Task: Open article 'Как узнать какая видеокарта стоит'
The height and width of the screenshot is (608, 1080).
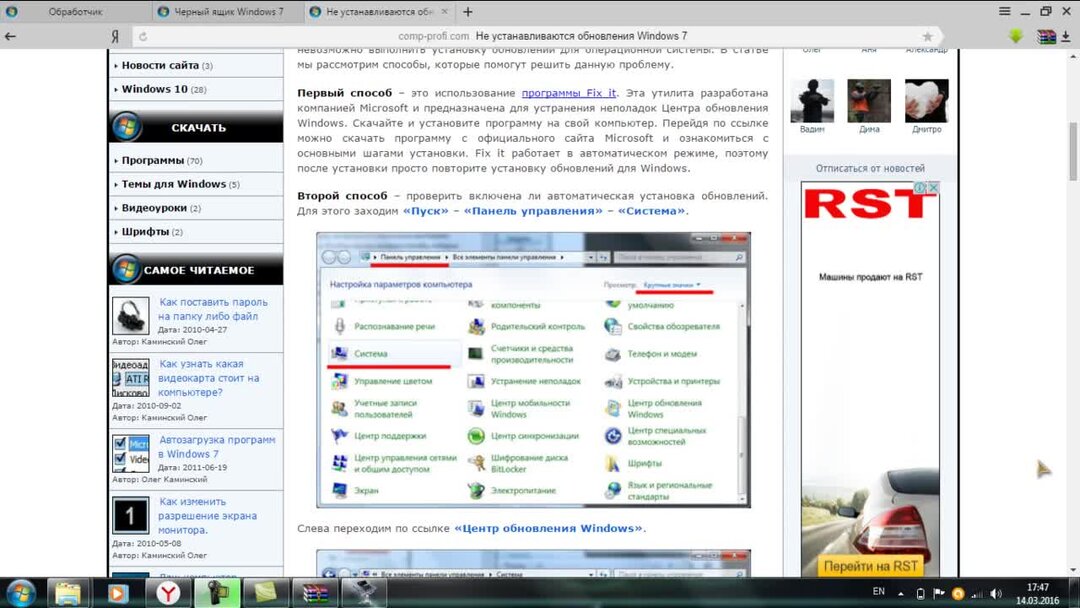Action: click(x=209, y=378)
